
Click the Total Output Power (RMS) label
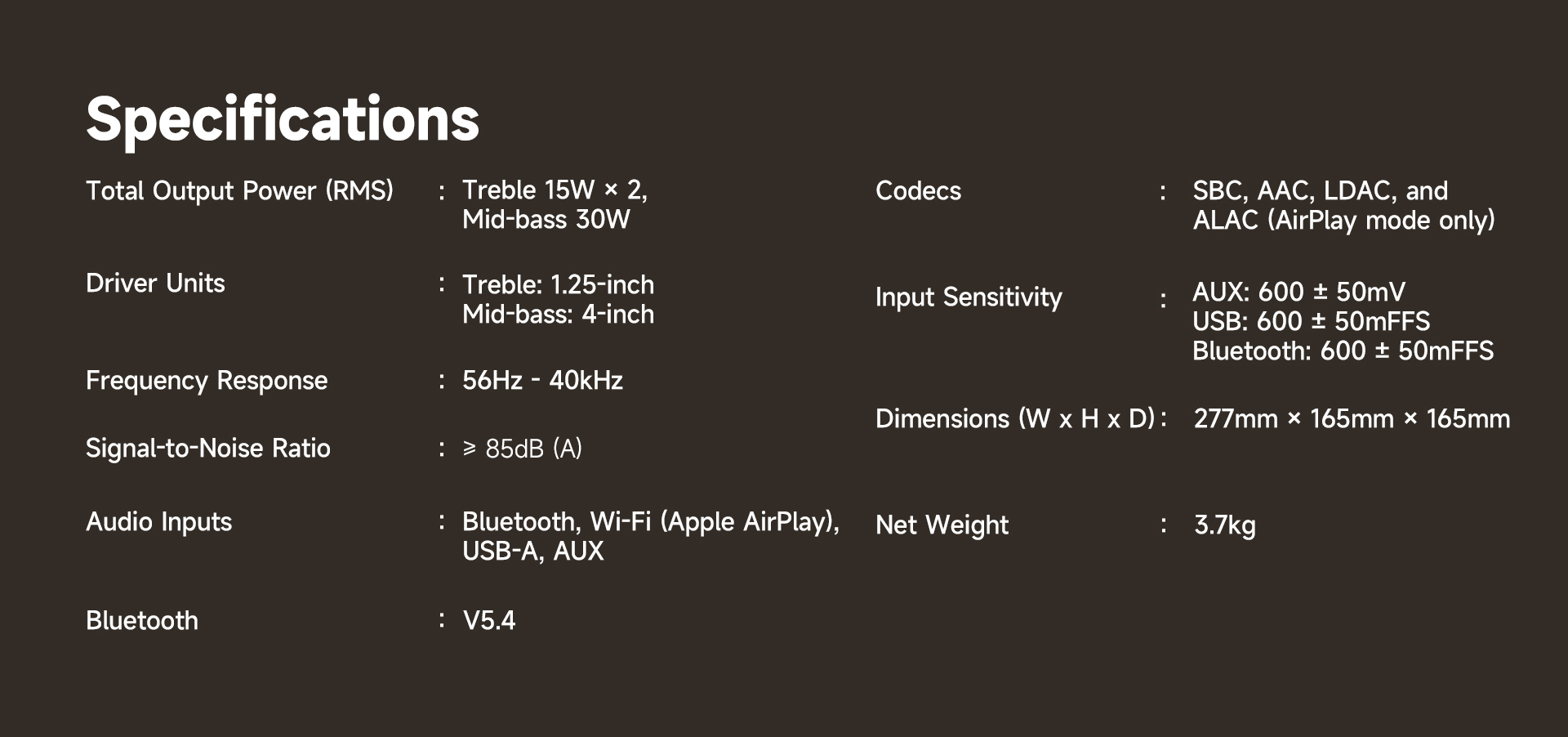click(239, 190)
